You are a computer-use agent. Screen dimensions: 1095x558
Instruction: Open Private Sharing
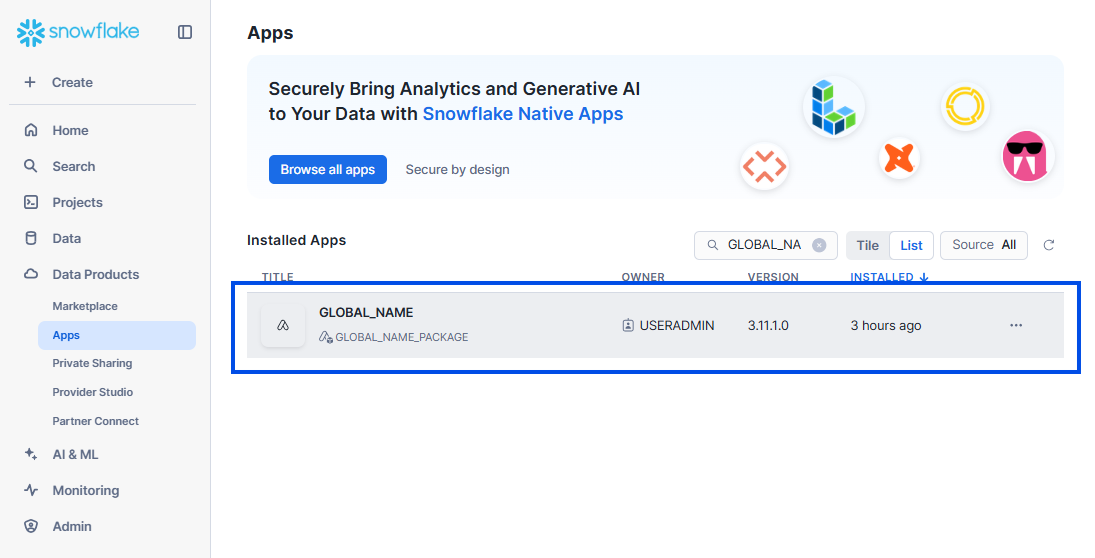pos(92,363)
